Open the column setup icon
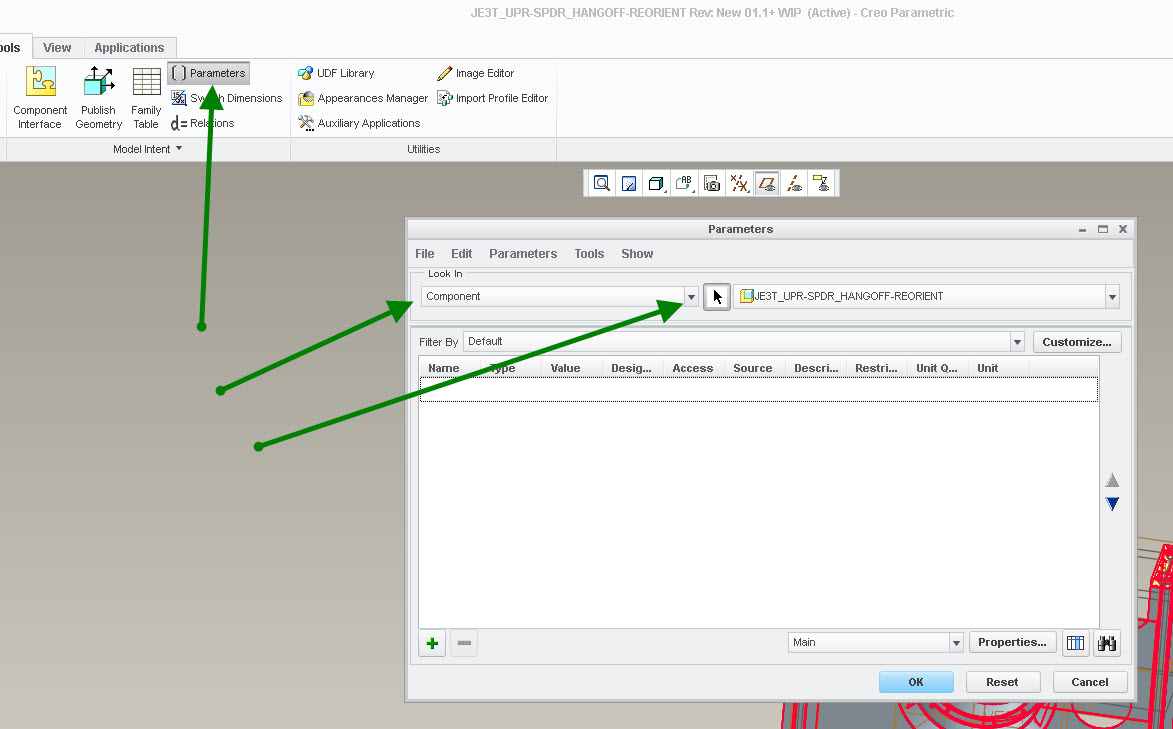Screen dimensions: 1173x729 pyautogui.click(x=1075, y=643)
